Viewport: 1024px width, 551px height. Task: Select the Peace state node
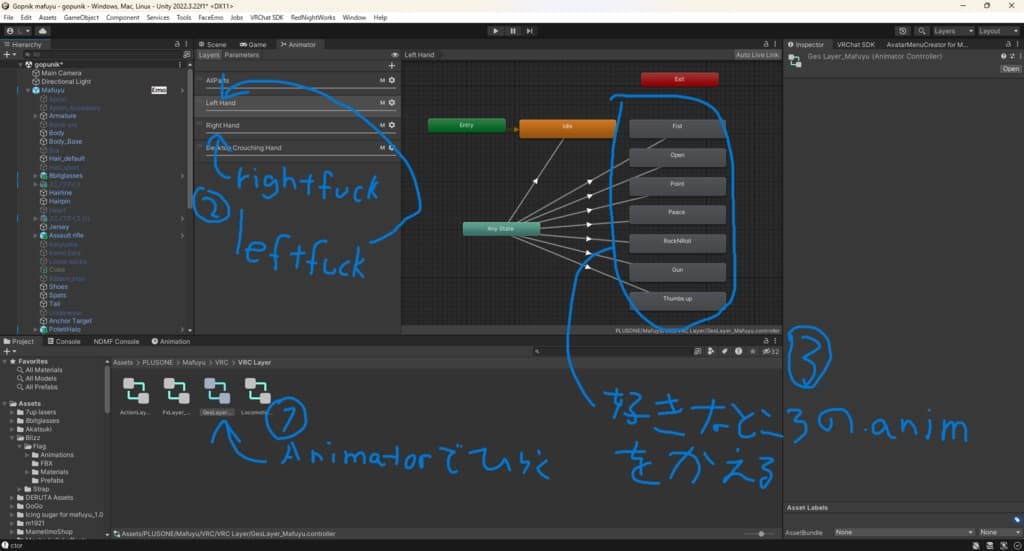point(677,214)
